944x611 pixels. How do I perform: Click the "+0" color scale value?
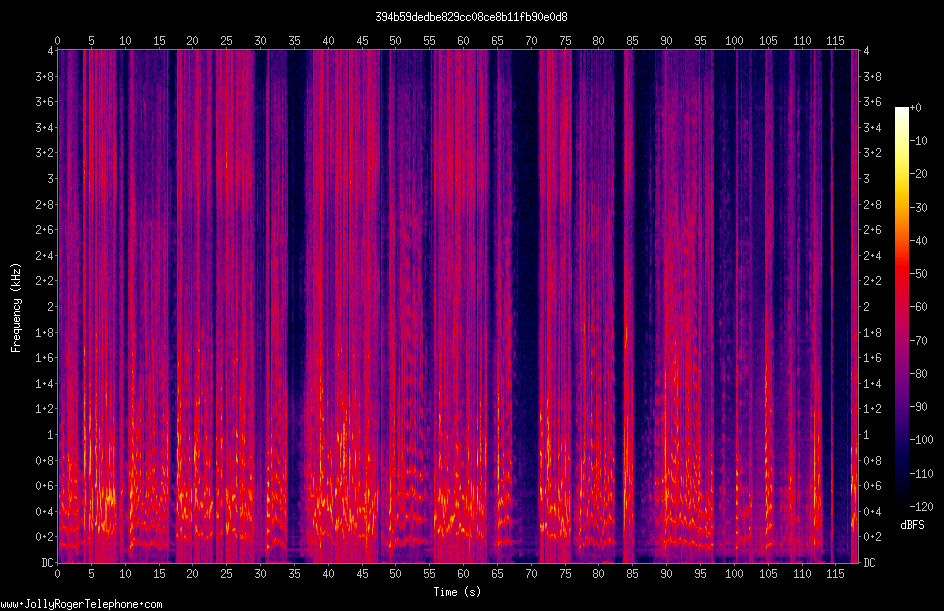coord(916,108)
